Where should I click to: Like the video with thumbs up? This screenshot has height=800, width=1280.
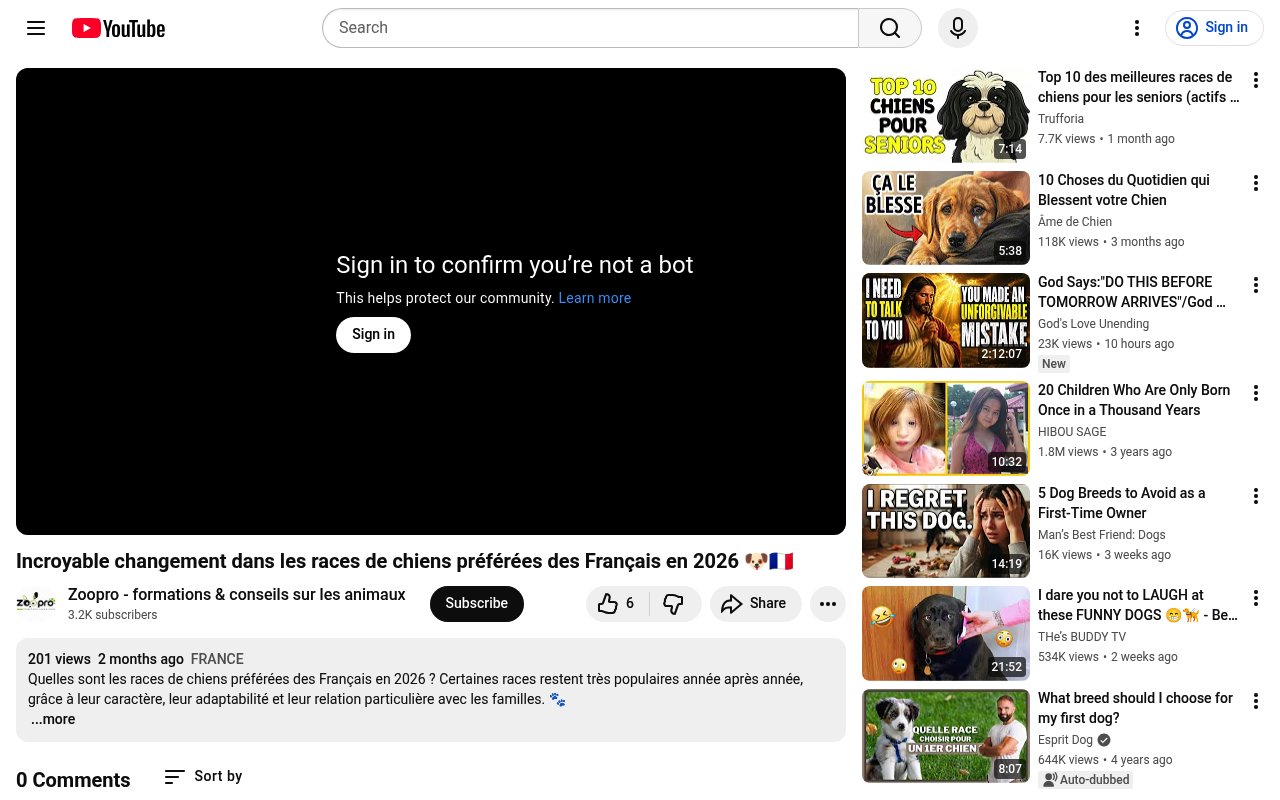617,603
